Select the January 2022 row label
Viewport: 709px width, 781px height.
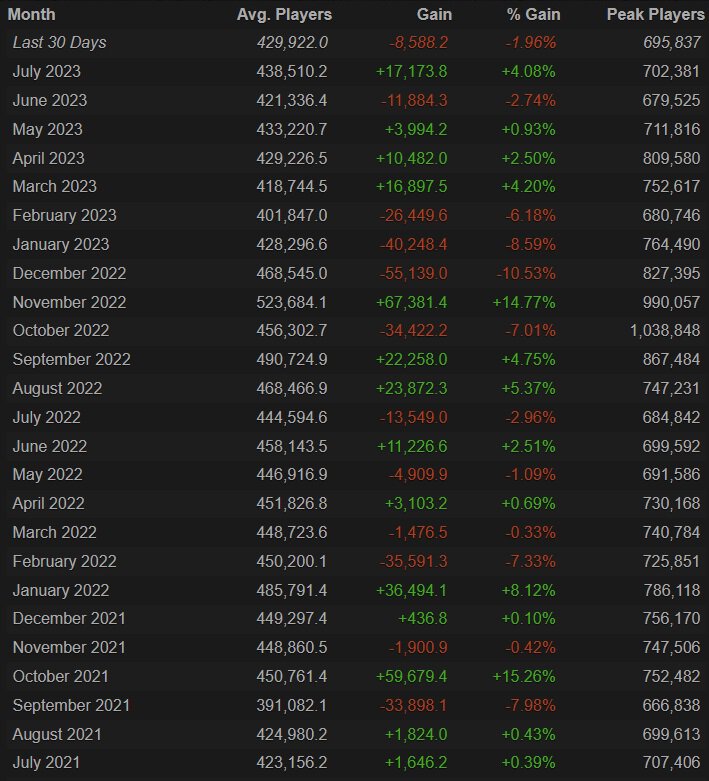tap(61, 590)
